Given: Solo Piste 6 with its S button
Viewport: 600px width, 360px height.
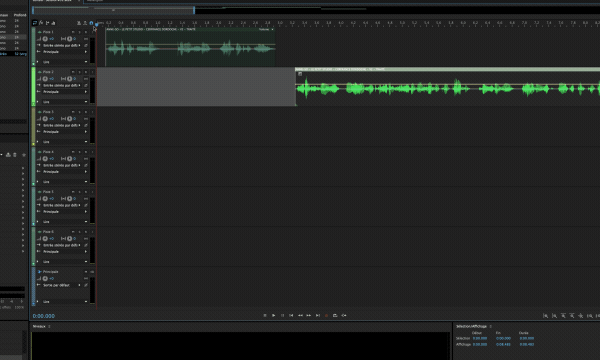Looking at the screenshot, I should 80,232.
